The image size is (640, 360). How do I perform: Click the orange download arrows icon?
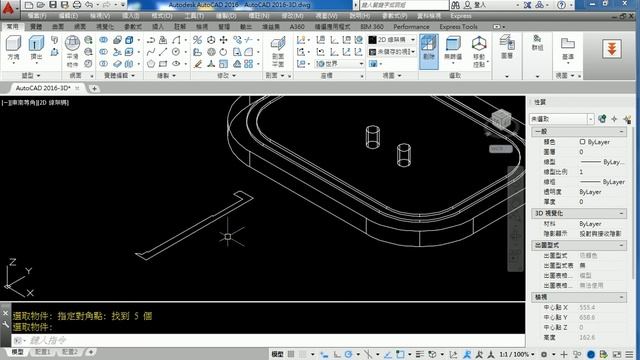[x=612, y=49]
